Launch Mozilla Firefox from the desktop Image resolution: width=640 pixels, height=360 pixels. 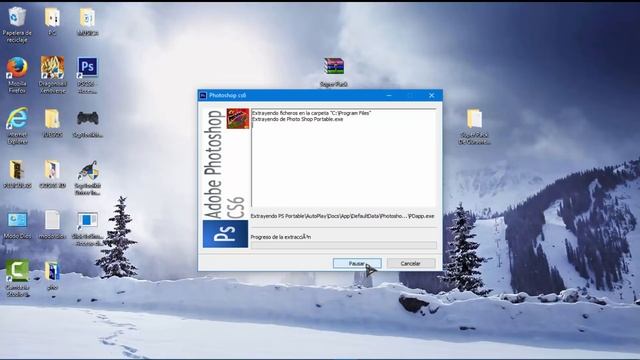click(17, 75)
